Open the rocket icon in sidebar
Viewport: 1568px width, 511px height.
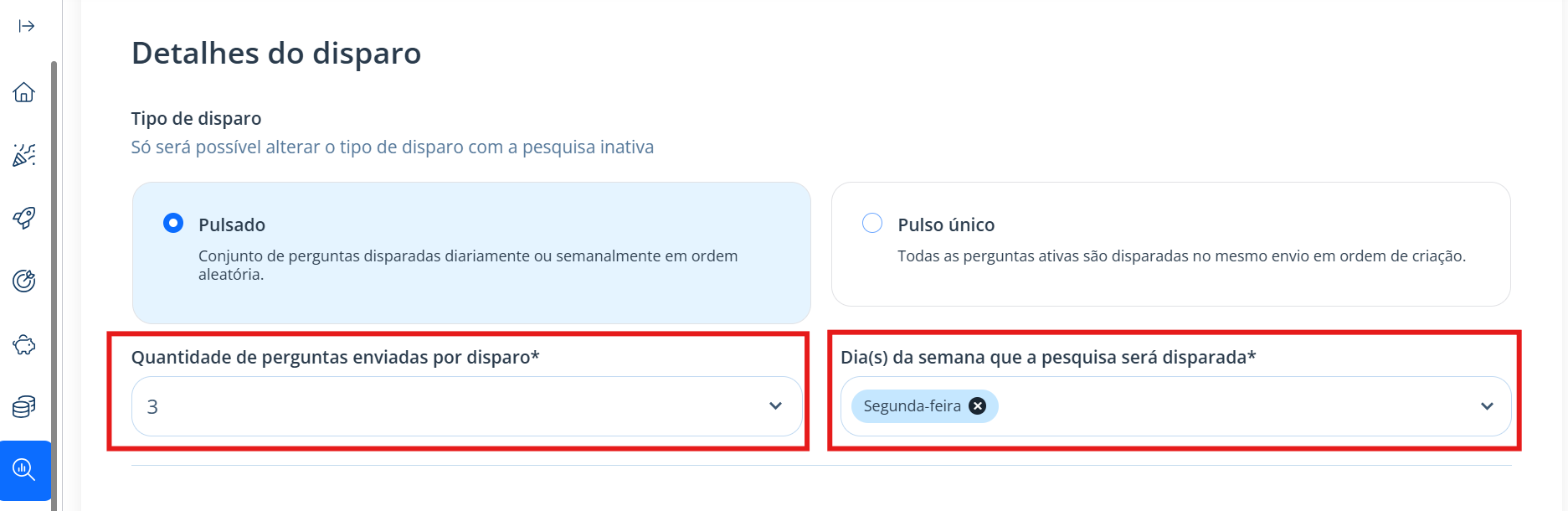pyautogui.click(x=24, y=218)
